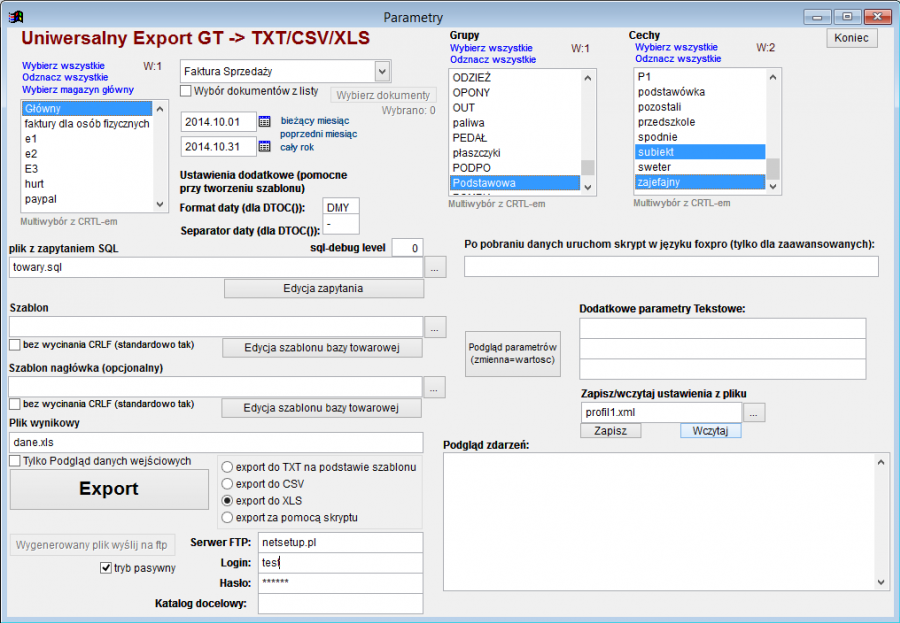
Task: Select 'przedszkole' in the Cechy list
Action: click(700, 122)
